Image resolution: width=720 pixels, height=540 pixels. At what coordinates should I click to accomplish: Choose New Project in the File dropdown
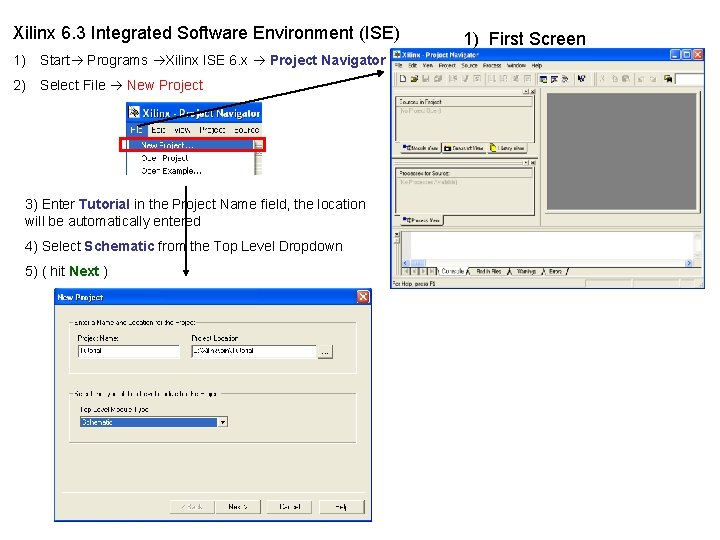click(x=192, y=145)
